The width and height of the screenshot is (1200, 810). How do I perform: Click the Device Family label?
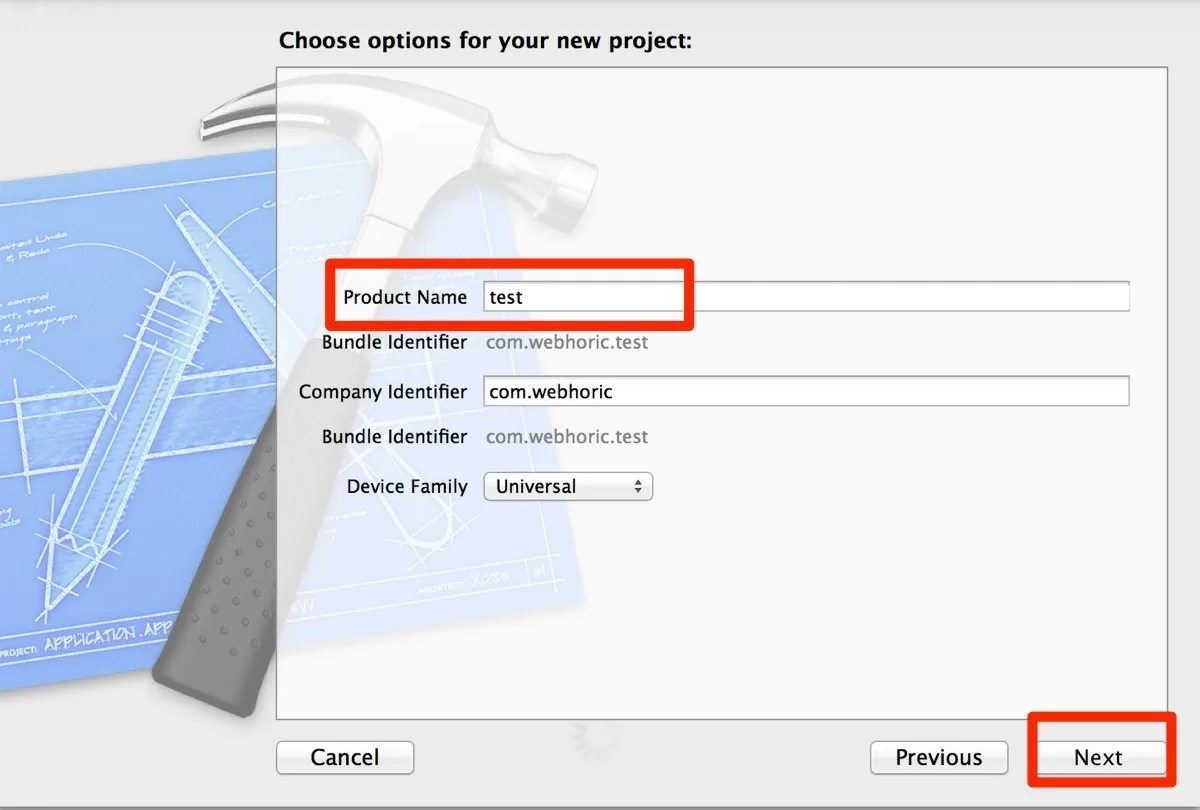click(x=407, y=487)
